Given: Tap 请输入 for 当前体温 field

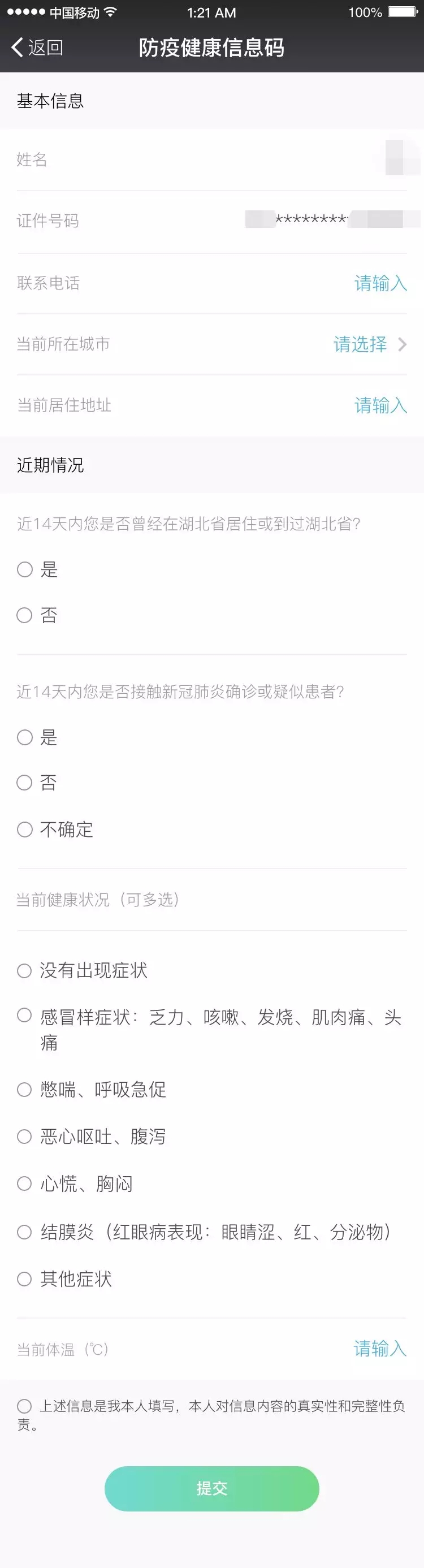Looking at the screenshot, I should tap(380, 1349).
